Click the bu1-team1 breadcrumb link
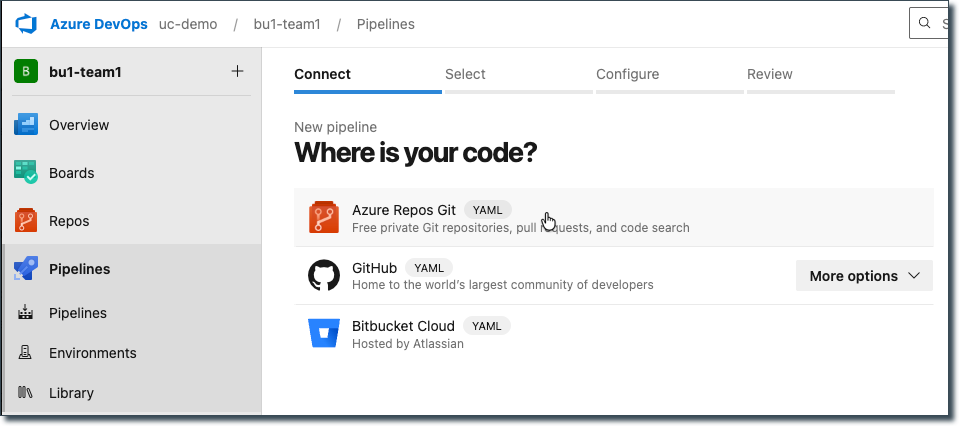 [x=287, y=24]
